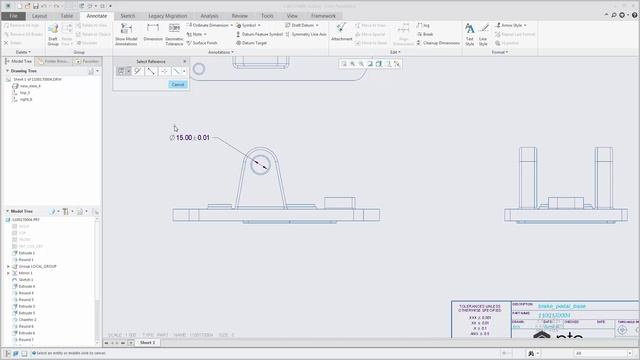Open the Help icon at top right
640x360 pixels.
[x=635, y=15]
